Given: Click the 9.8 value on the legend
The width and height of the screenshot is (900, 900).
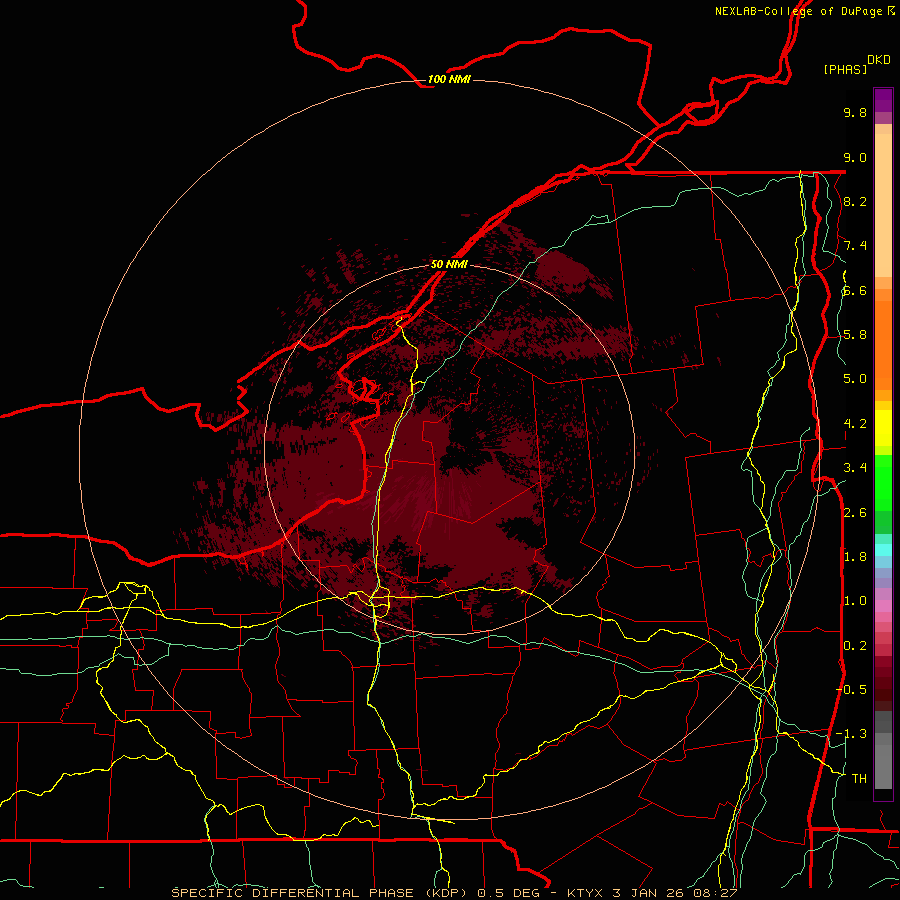Looking at the screenshot, I should coord(855,112).
